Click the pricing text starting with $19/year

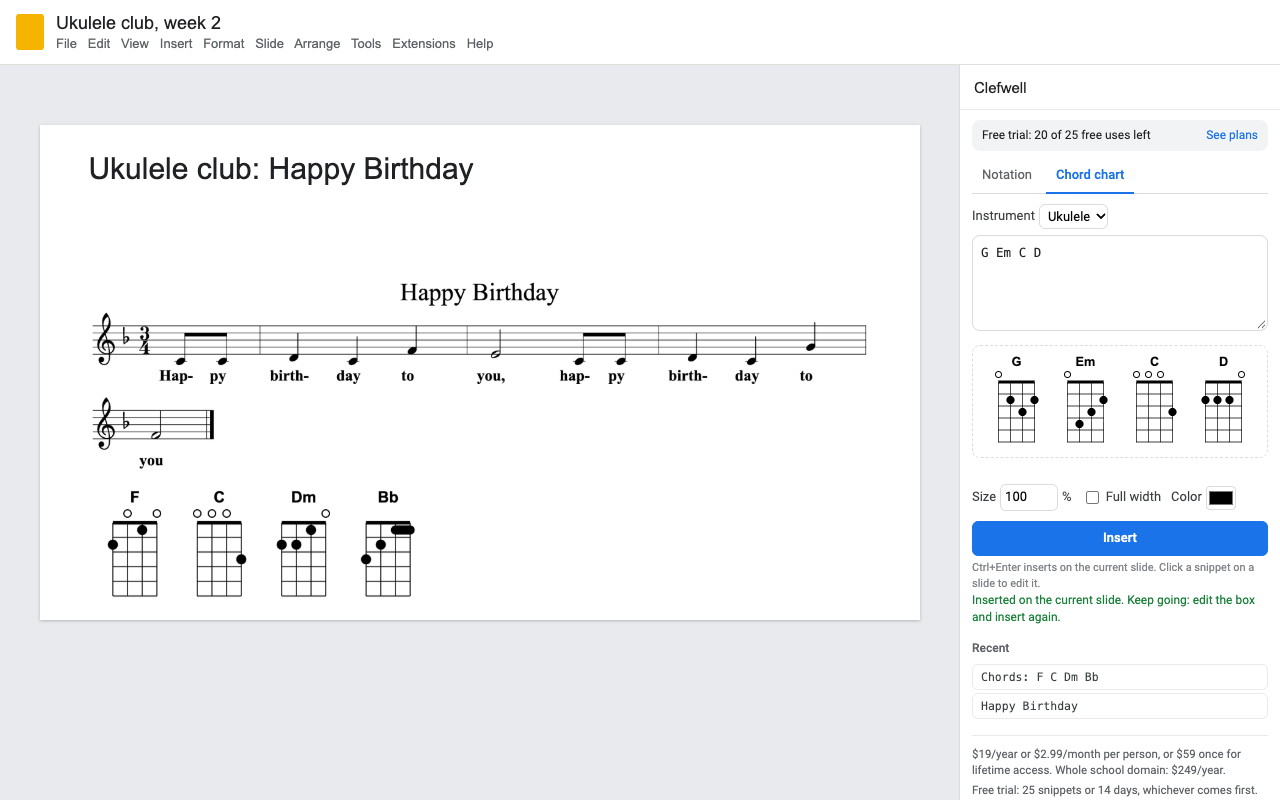coord(1107,762)
